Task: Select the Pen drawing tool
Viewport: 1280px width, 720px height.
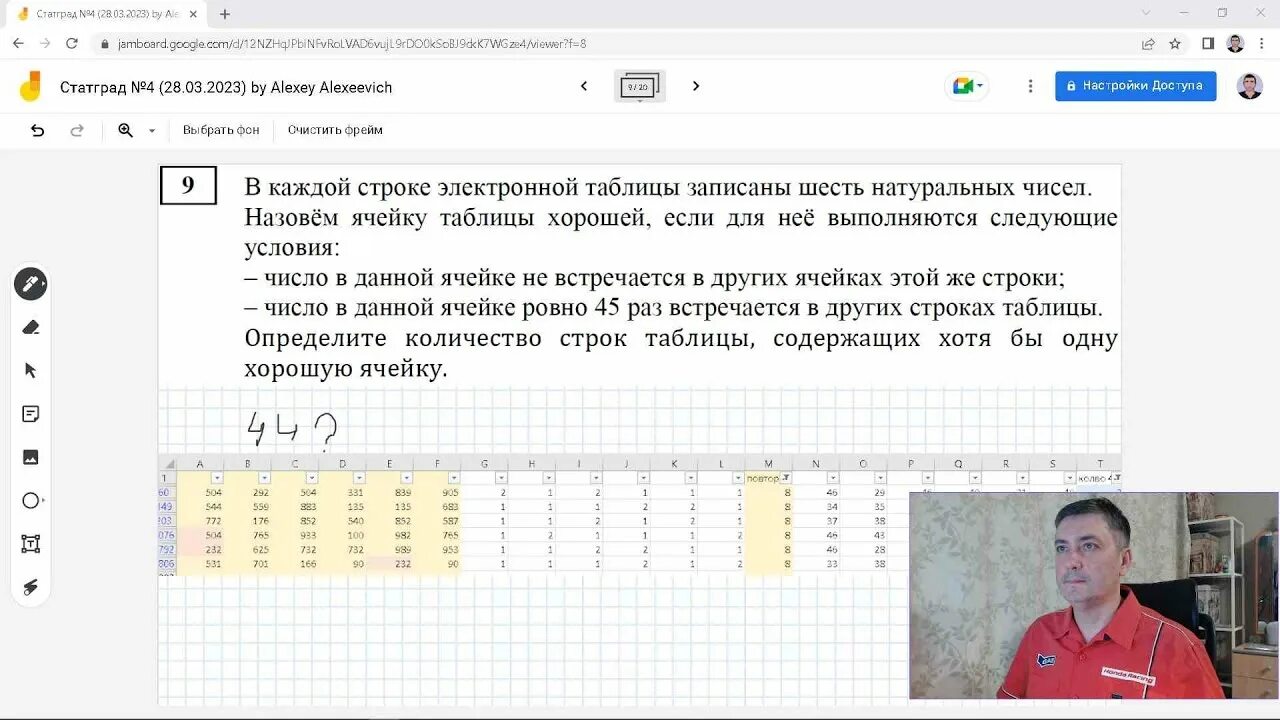Action: 31,284
